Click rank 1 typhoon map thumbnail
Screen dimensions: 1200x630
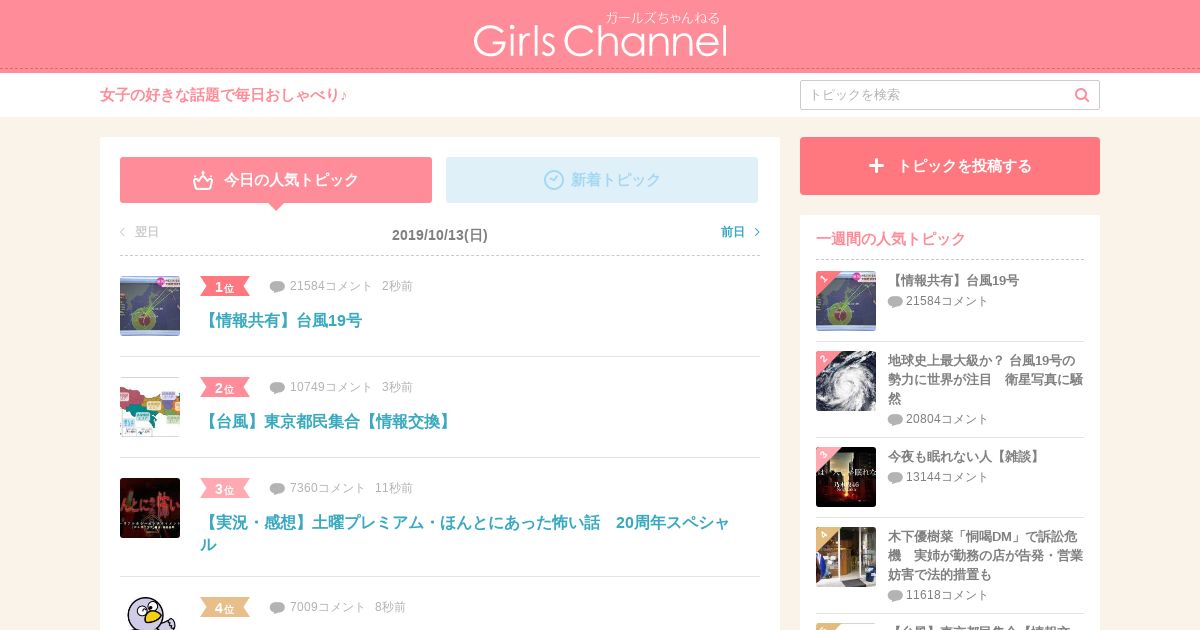click(x=150, y=306)
